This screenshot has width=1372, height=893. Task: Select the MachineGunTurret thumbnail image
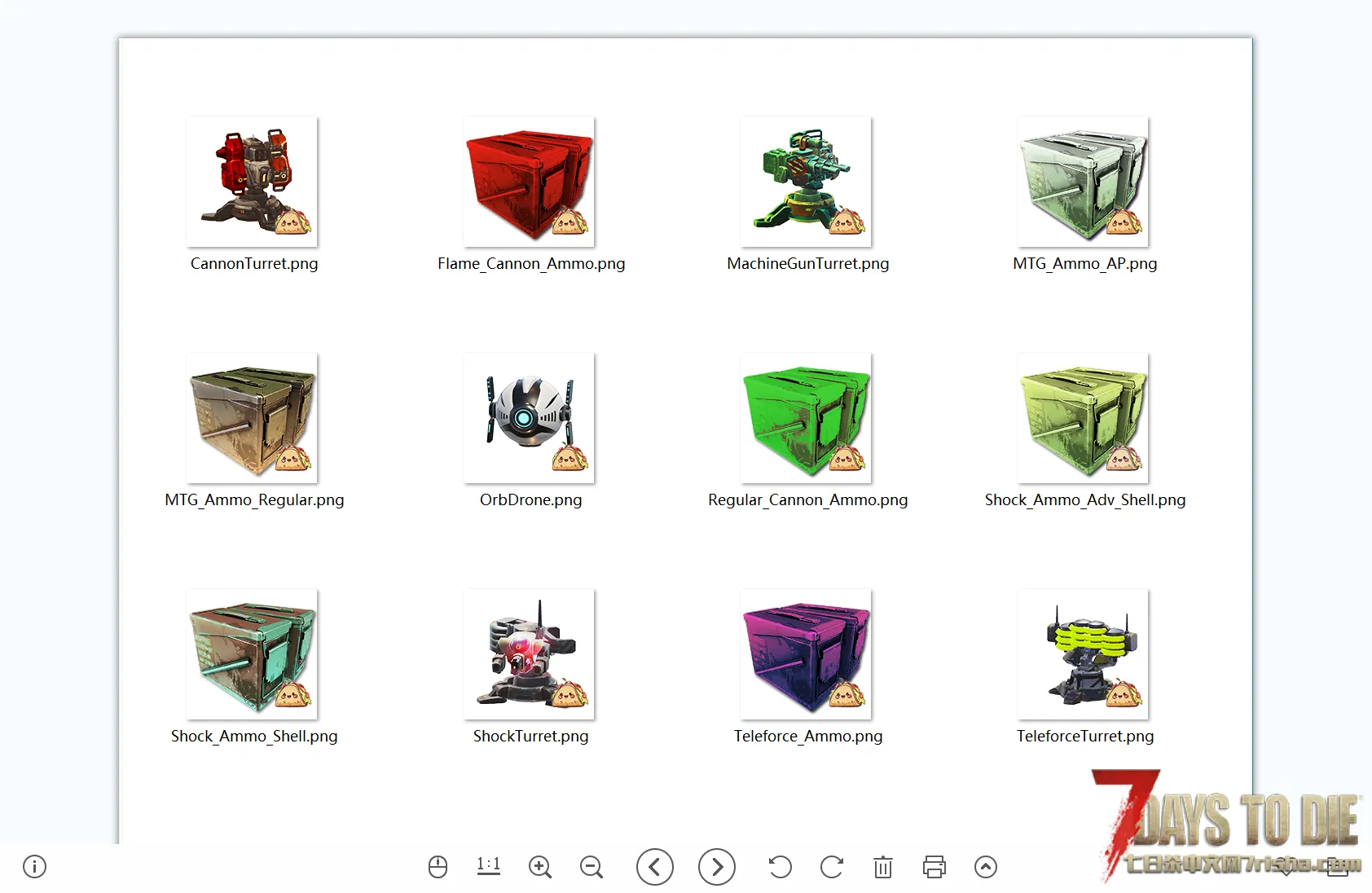(x=807, y=182)
